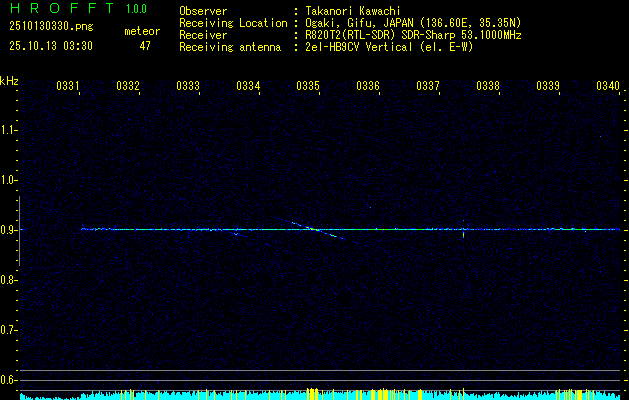Click the meteor label
This screenshot has height=400, width=629.
click(x=142, y=31)
